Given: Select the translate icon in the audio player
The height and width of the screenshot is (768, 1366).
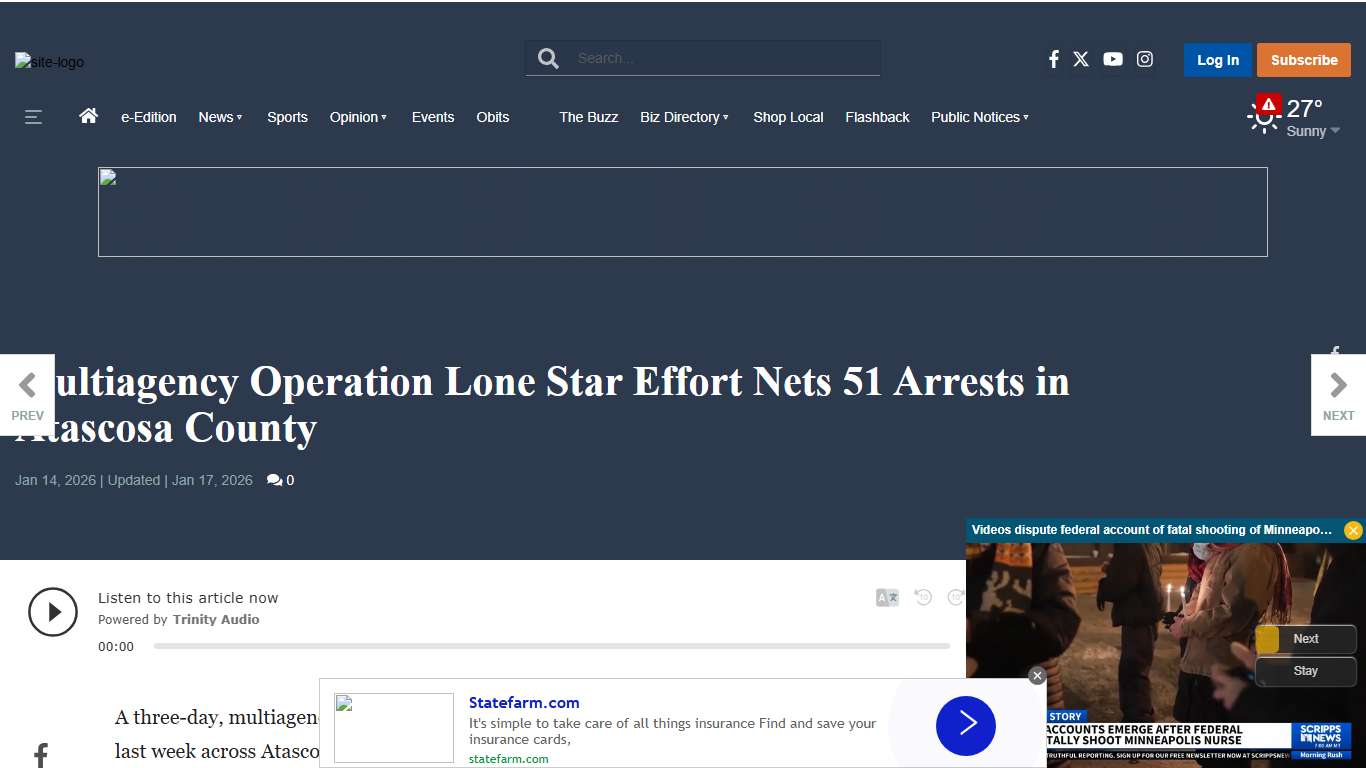Looking at the screenshot, I should 886,597.
